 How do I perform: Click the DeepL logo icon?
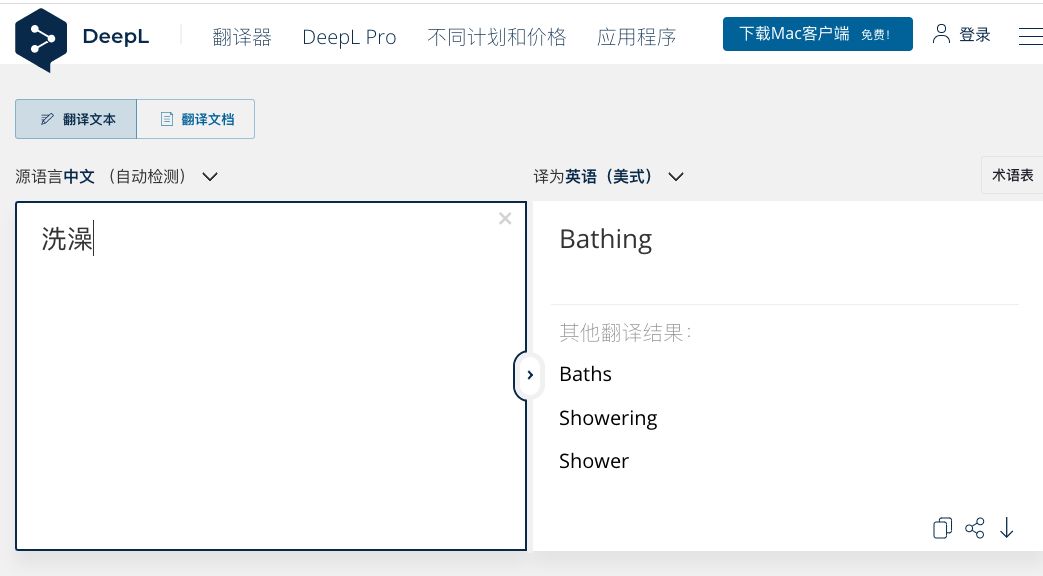(41, 38)
